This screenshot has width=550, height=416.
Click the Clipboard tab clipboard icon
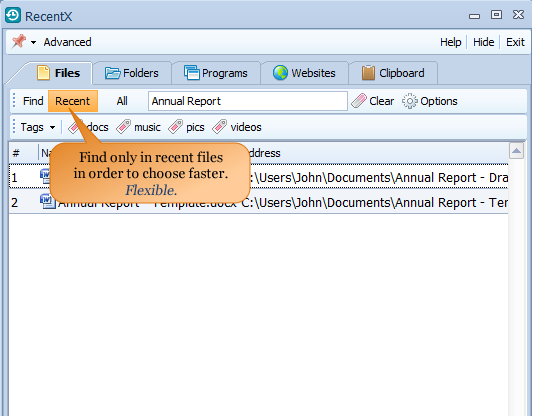tap(368, 73)
